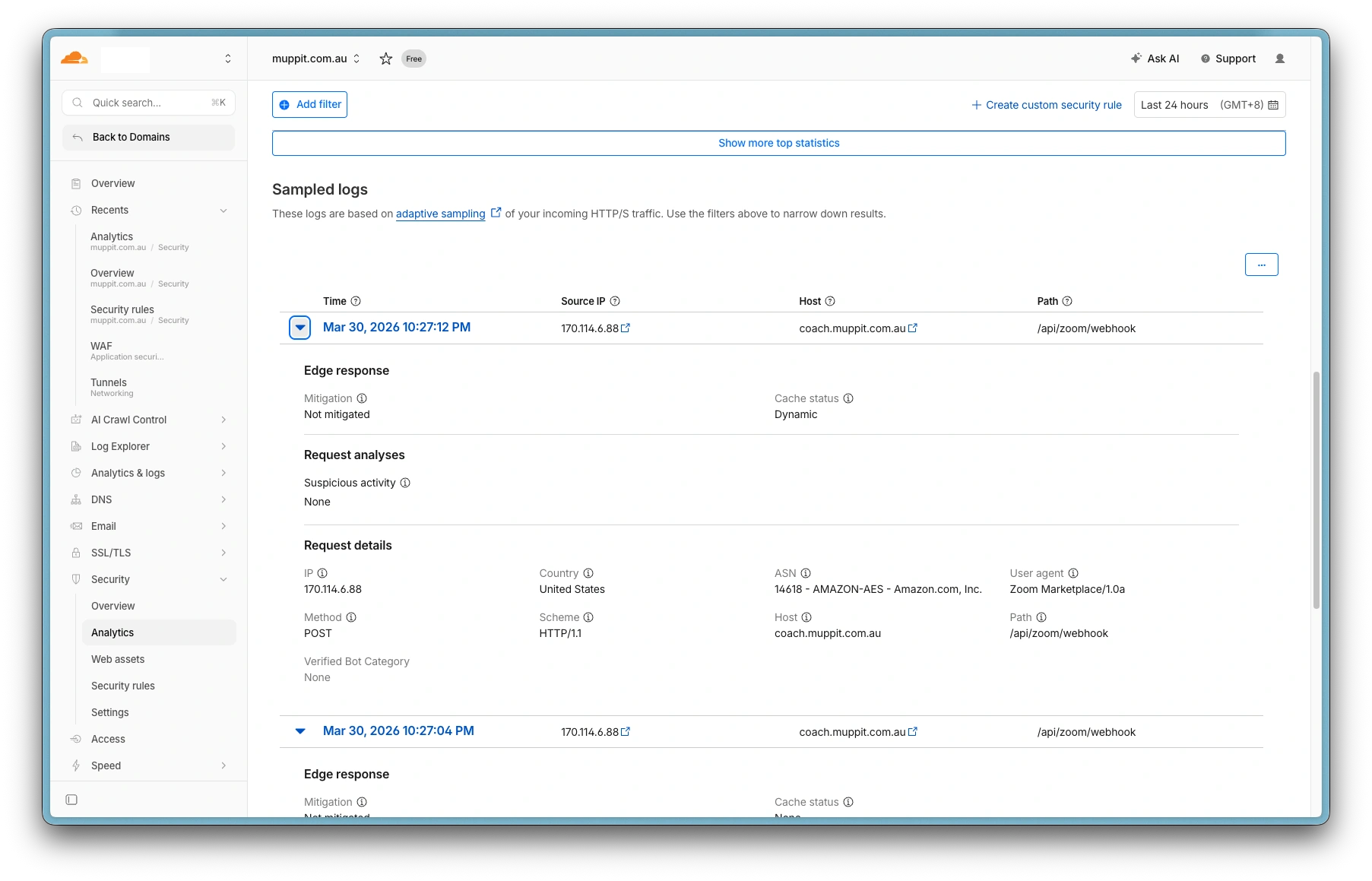Open the user profile icon
The height and width of the screenshot is (881, 1372).
click(1279, 59)
